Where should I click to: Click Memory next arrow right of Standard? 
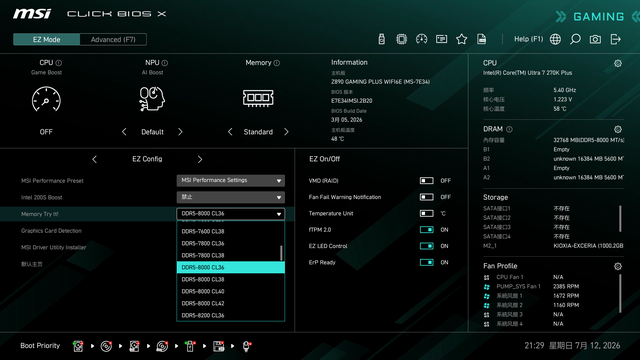(286, 132)
